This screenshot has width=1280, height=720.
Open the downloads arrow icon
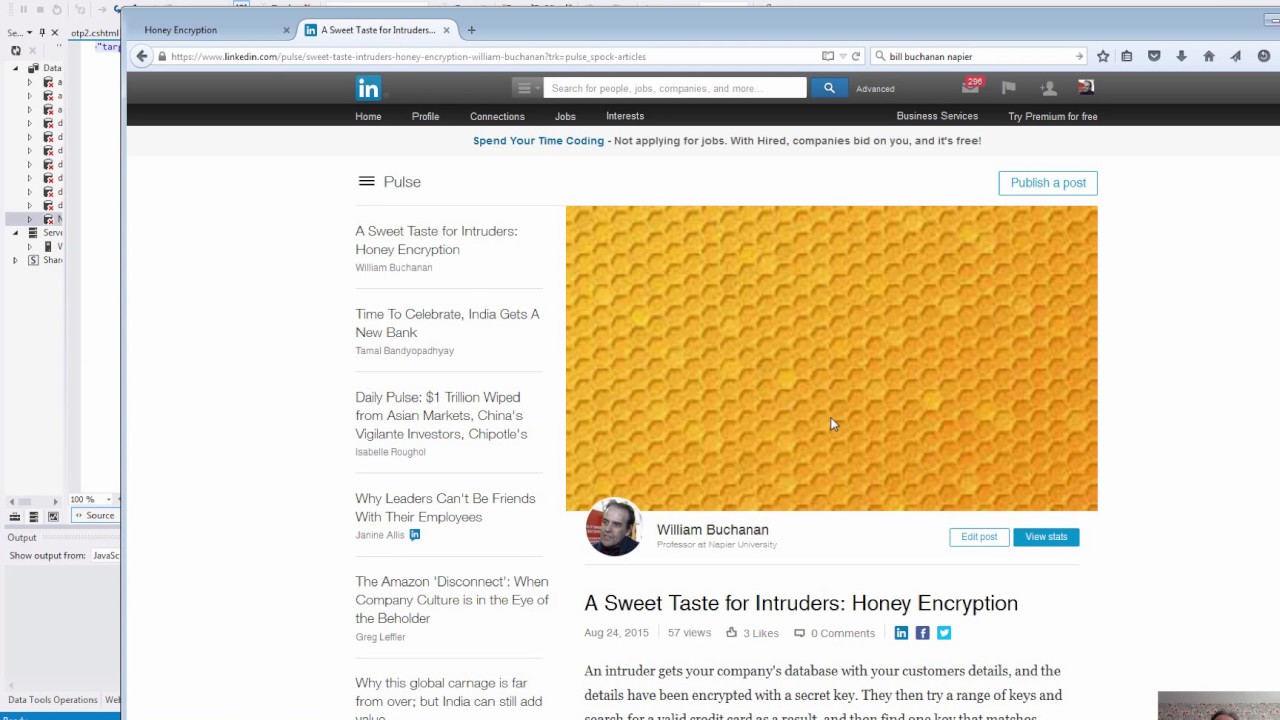(x=1181, y=56)
